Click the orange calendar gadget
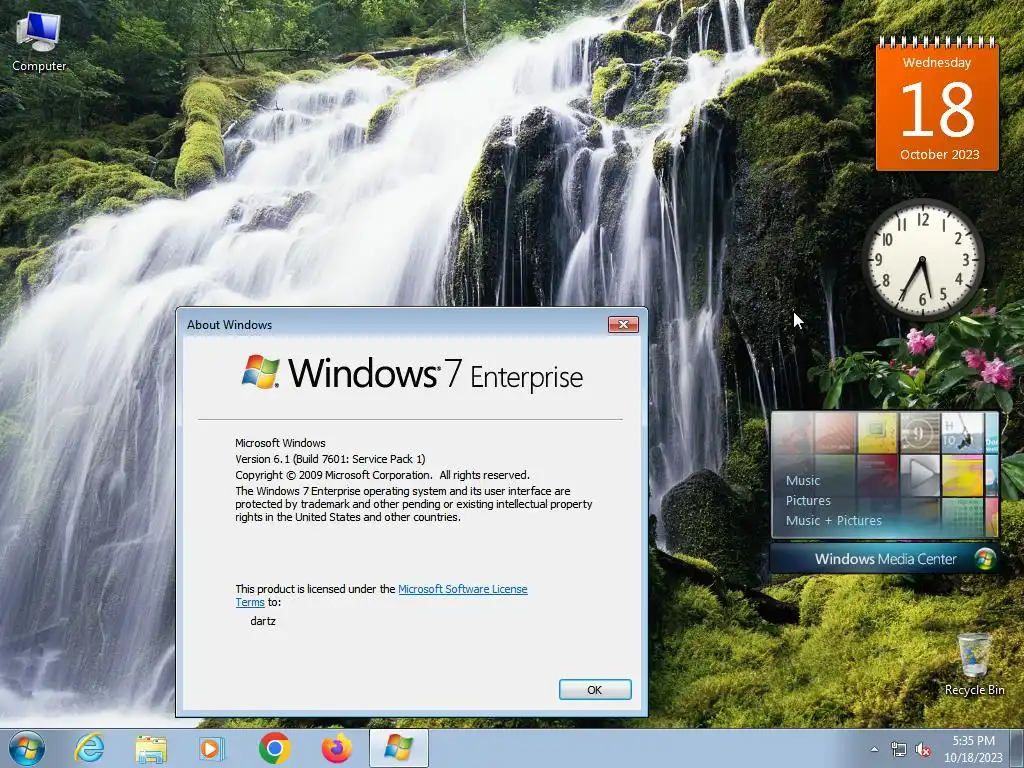The height and width of the screenshot is (768, 1024). 937,104
